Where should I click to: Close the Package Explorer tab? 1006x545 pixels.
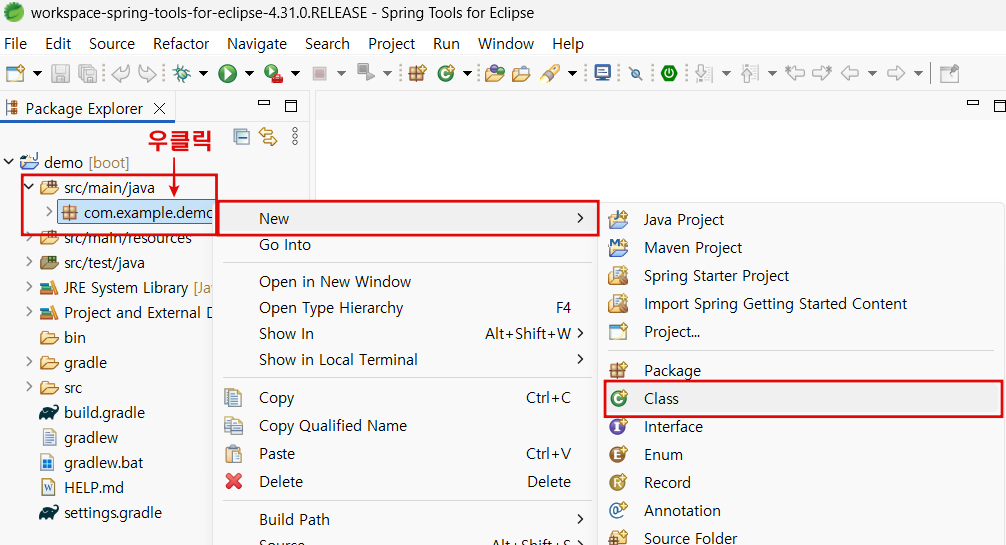click(161, 108)
